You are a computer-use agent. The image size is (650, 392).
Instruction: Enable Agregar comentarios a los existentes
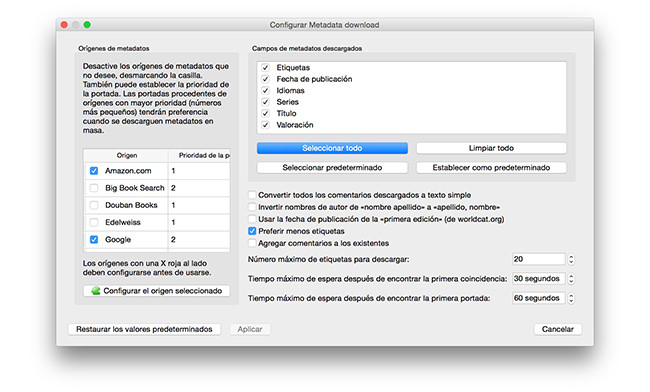[252, 243]
